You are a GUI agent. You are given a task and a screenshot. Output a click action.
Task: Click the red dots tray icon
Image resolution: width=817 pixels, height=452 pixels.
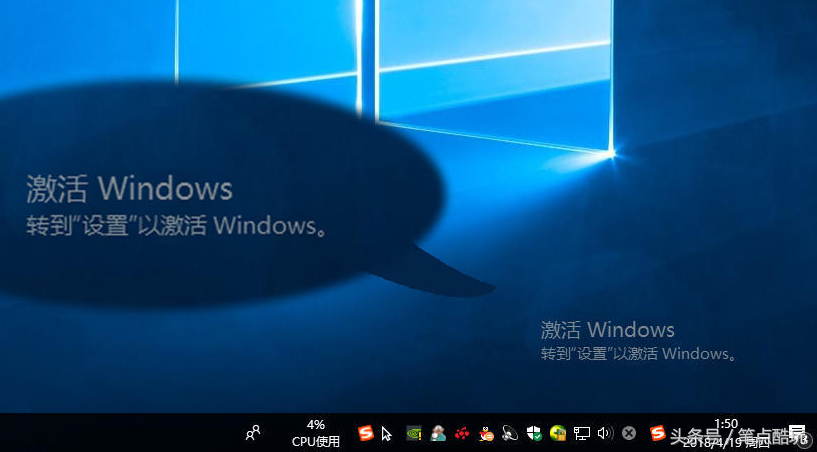[462, 433]
